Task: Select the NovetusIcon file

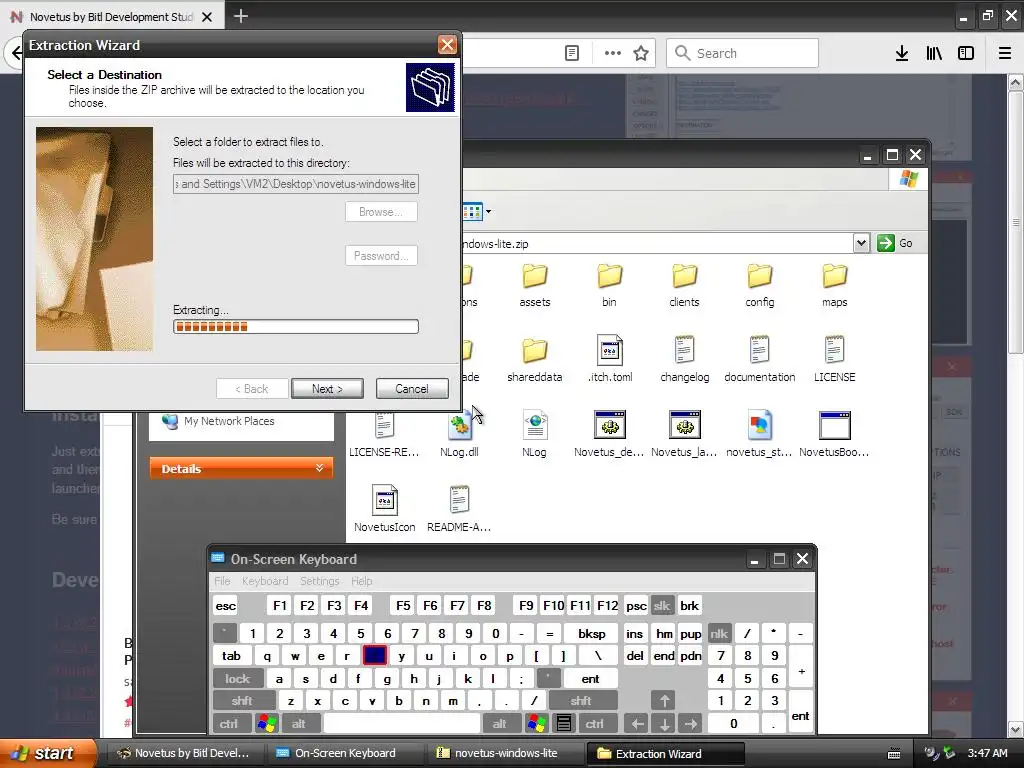Action: tap(385, 501)
